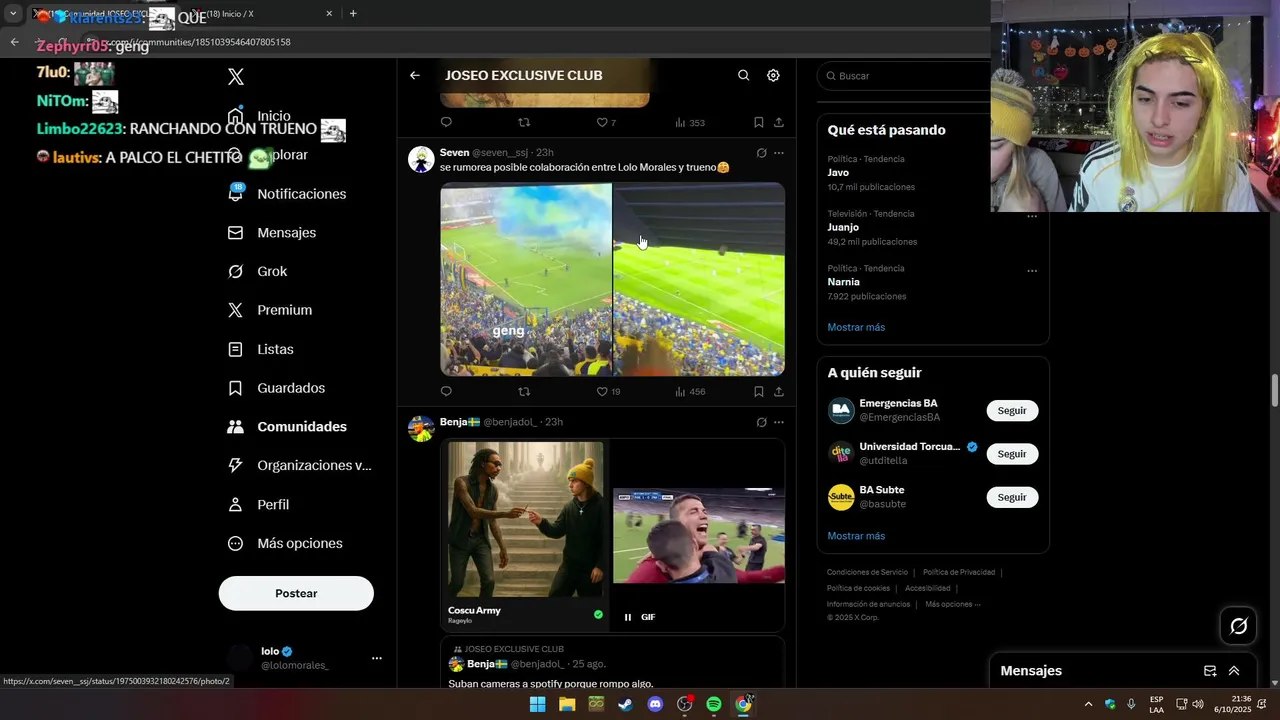This screenshot has width=1280, height=720.
Task: Open Steam from taskbar
Action: point(625,704)
